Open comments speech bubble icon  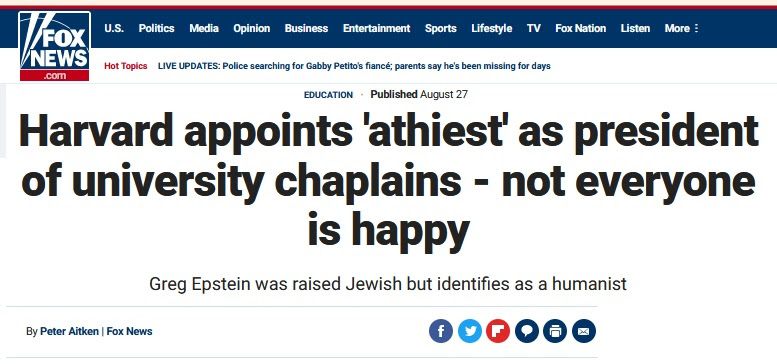click(527, 331)
